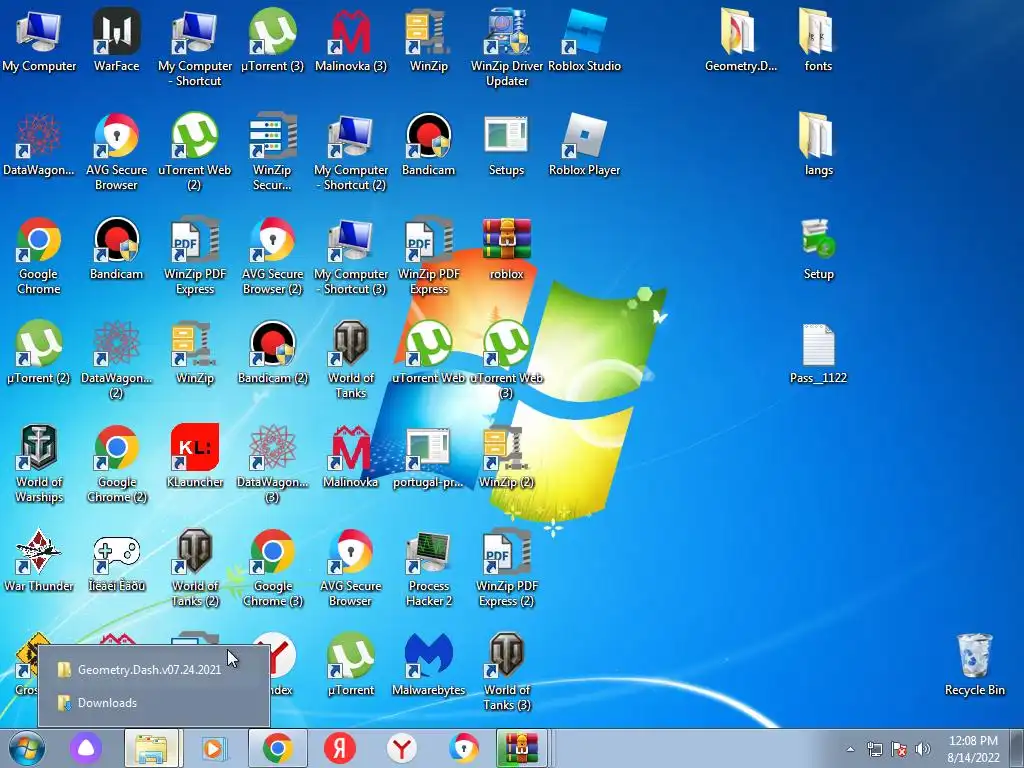Show hidden system tray icons
The width and height of the screenshot is (1024, 768).
[x=850, y=749]
